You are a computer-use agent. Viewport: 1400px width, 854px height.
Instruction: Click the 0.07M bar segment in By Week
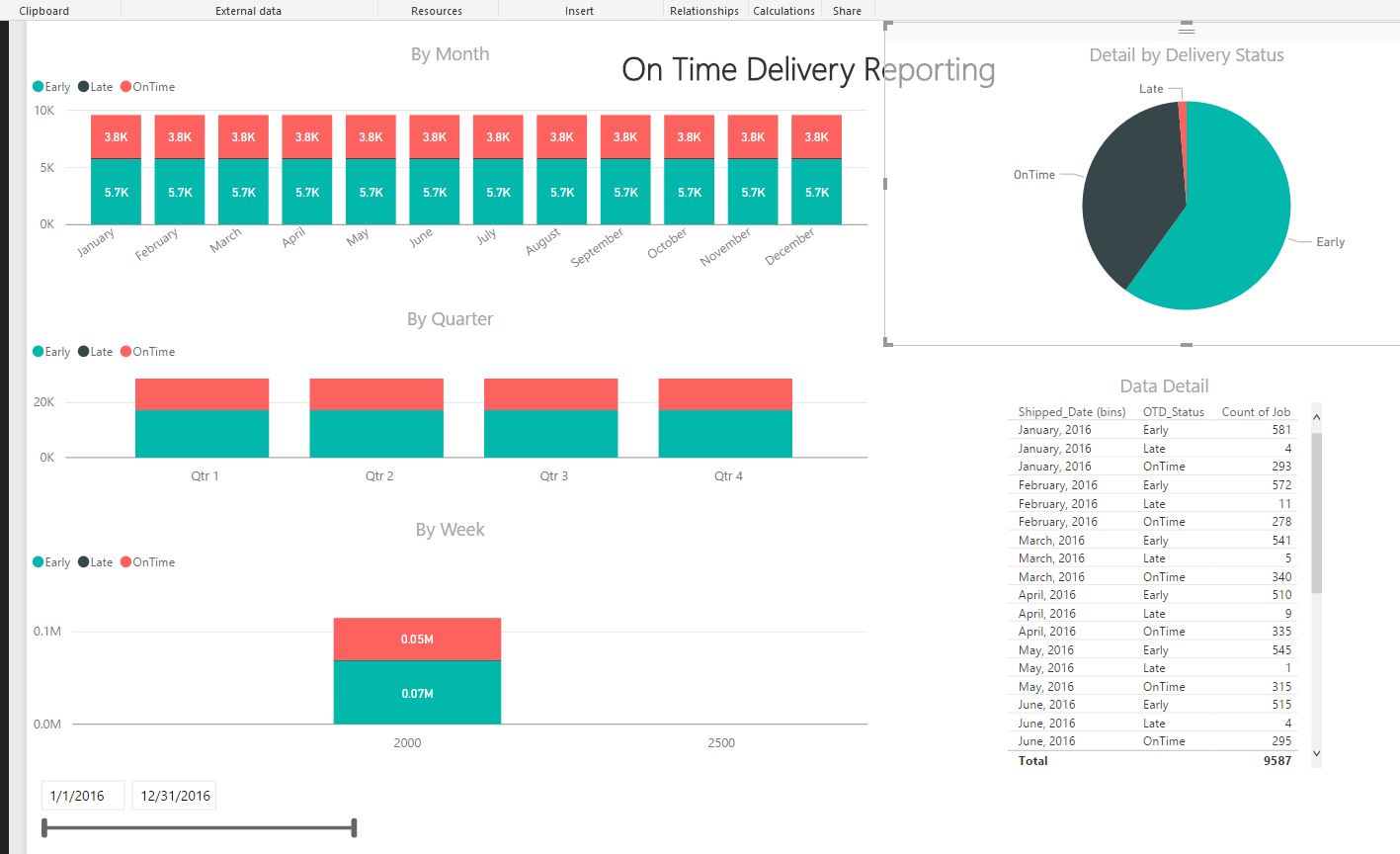(x=417, y=693)
